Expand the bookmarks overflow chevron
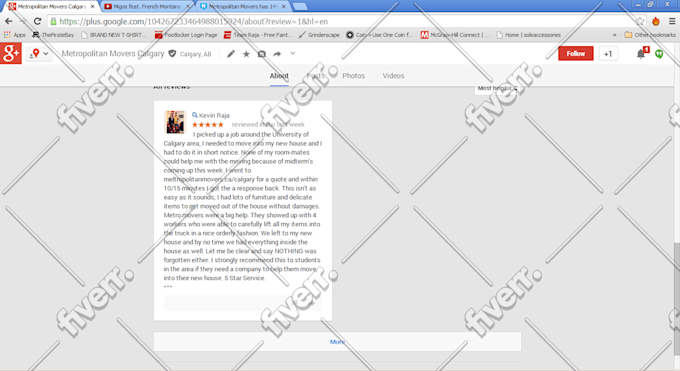 (x=614, y=35)
